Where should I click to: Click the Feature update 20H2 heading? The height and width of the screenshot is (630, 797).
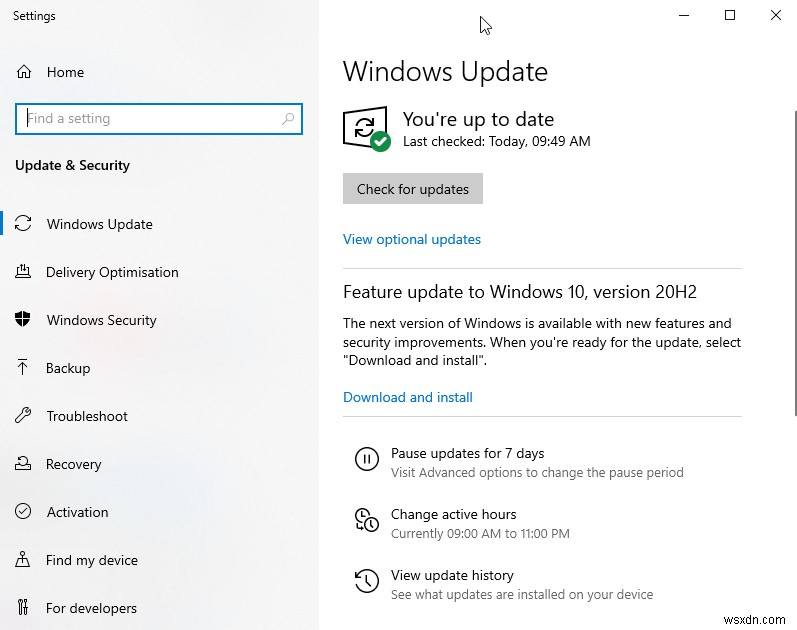point(520,292)
